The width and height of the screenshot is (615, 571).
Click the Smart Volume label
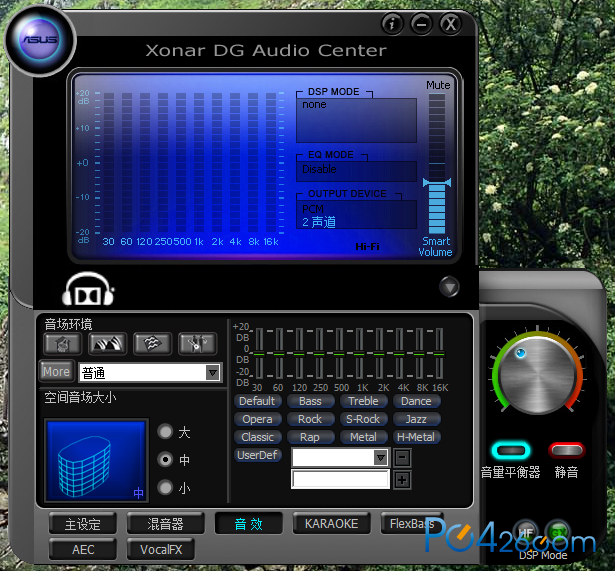[x=435, y=246]
